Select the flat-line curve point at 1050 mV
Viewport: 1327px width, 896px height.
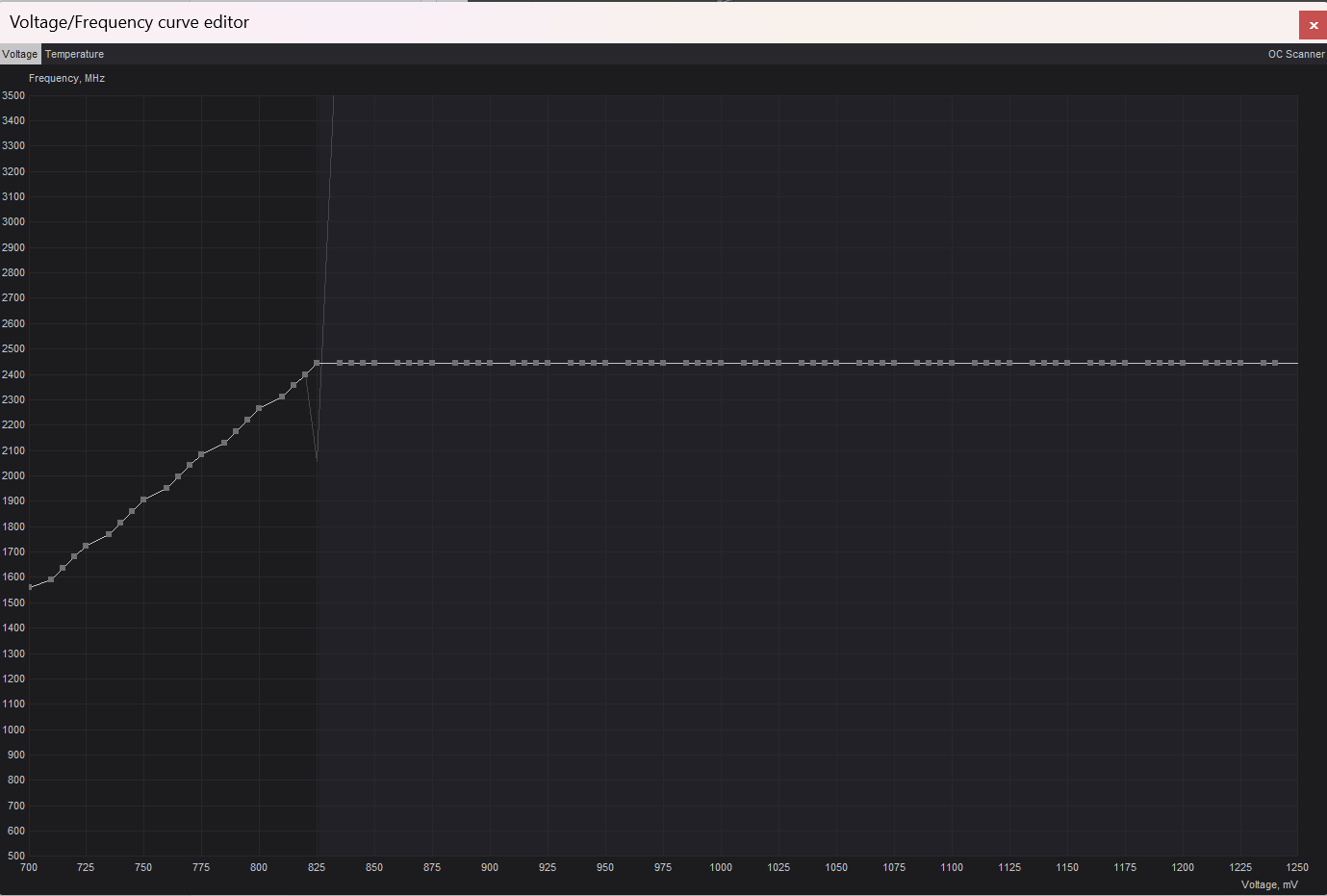pos(836,363)
